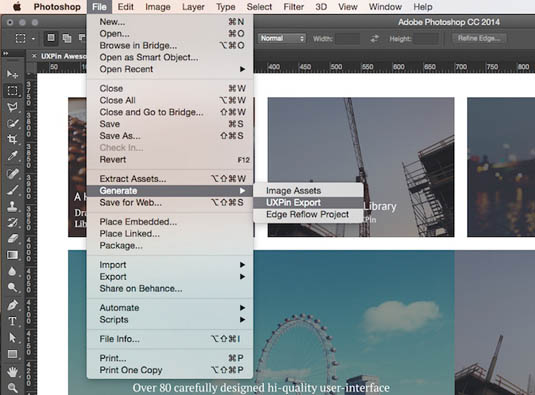Select the Quick Selection tool
The width and height of the screenshot is (535, 395).
pos(13,123)
